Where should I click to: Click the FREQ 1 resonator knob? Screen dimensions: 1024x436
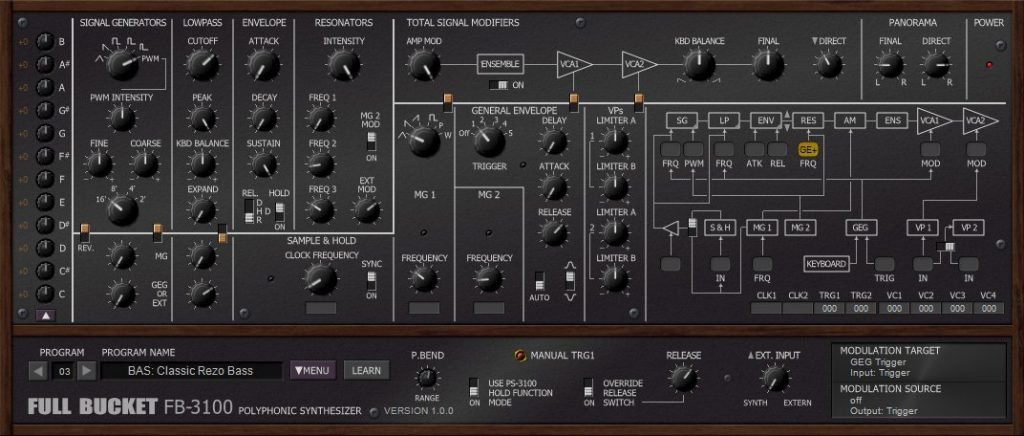point(320,119)
